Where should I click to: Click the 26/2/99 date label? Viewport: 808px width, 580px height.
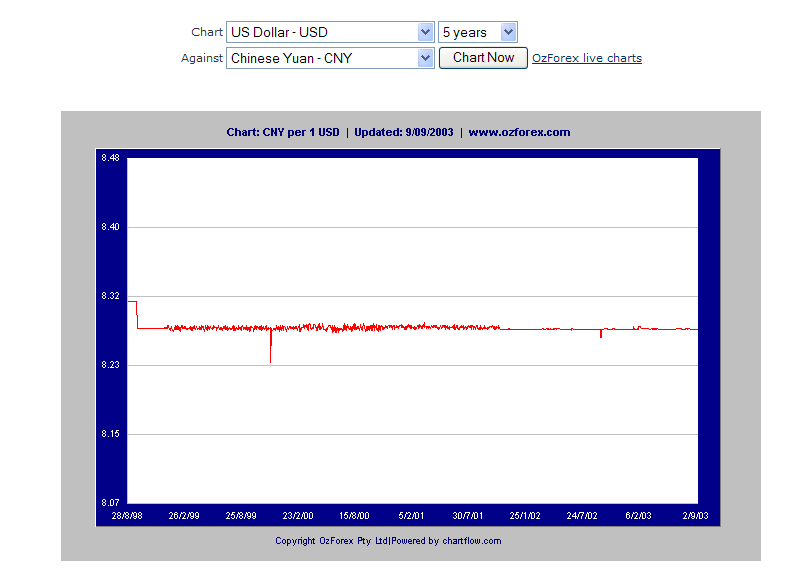click(x=184, y=516)
